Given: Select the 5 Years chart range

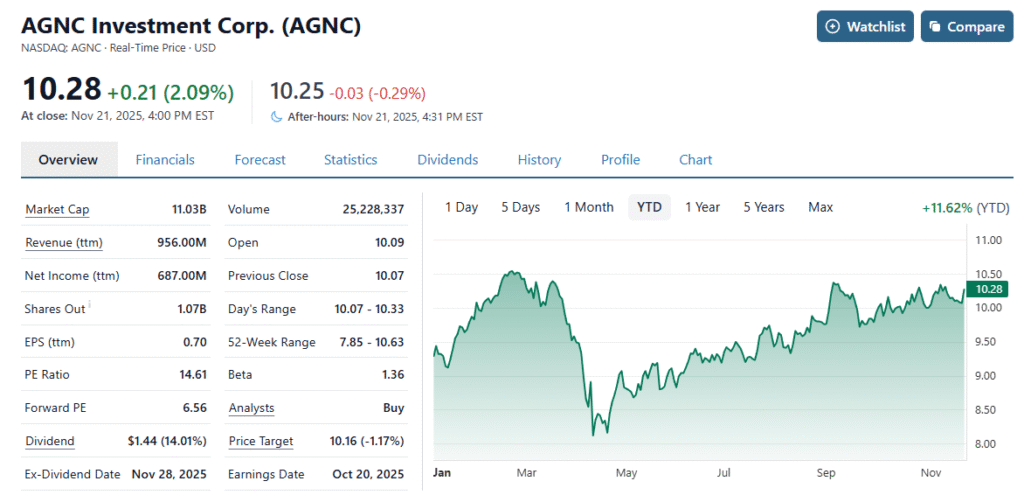Looking at the screenshot, I should click(x=763, y=208).
